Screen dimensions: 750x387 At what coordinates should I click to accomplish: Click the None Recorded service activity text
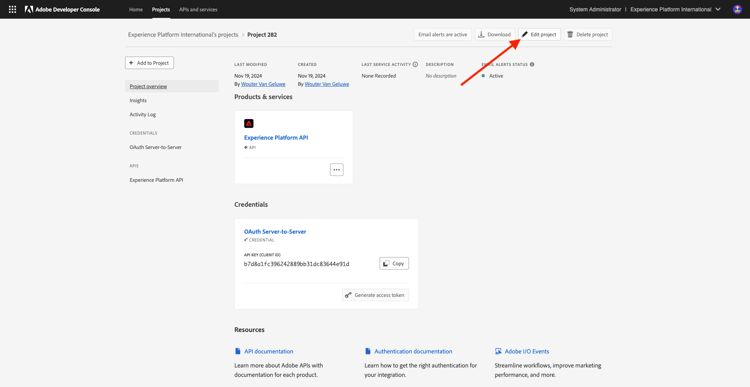click(x=379, y=76)
